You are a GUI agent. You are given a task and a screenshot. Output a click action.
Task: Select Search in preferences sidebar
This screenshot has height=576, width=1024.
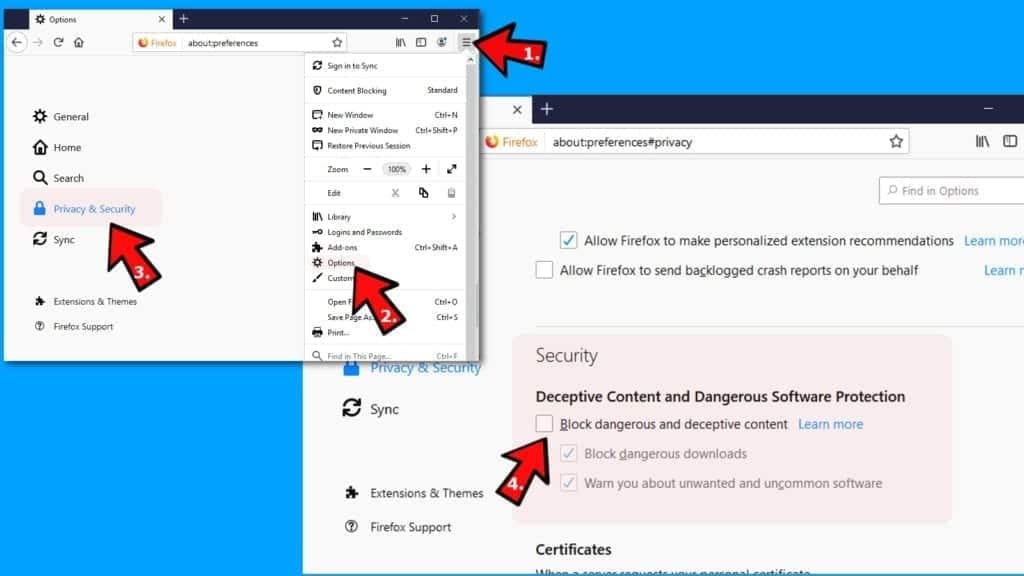click(58, 178)
